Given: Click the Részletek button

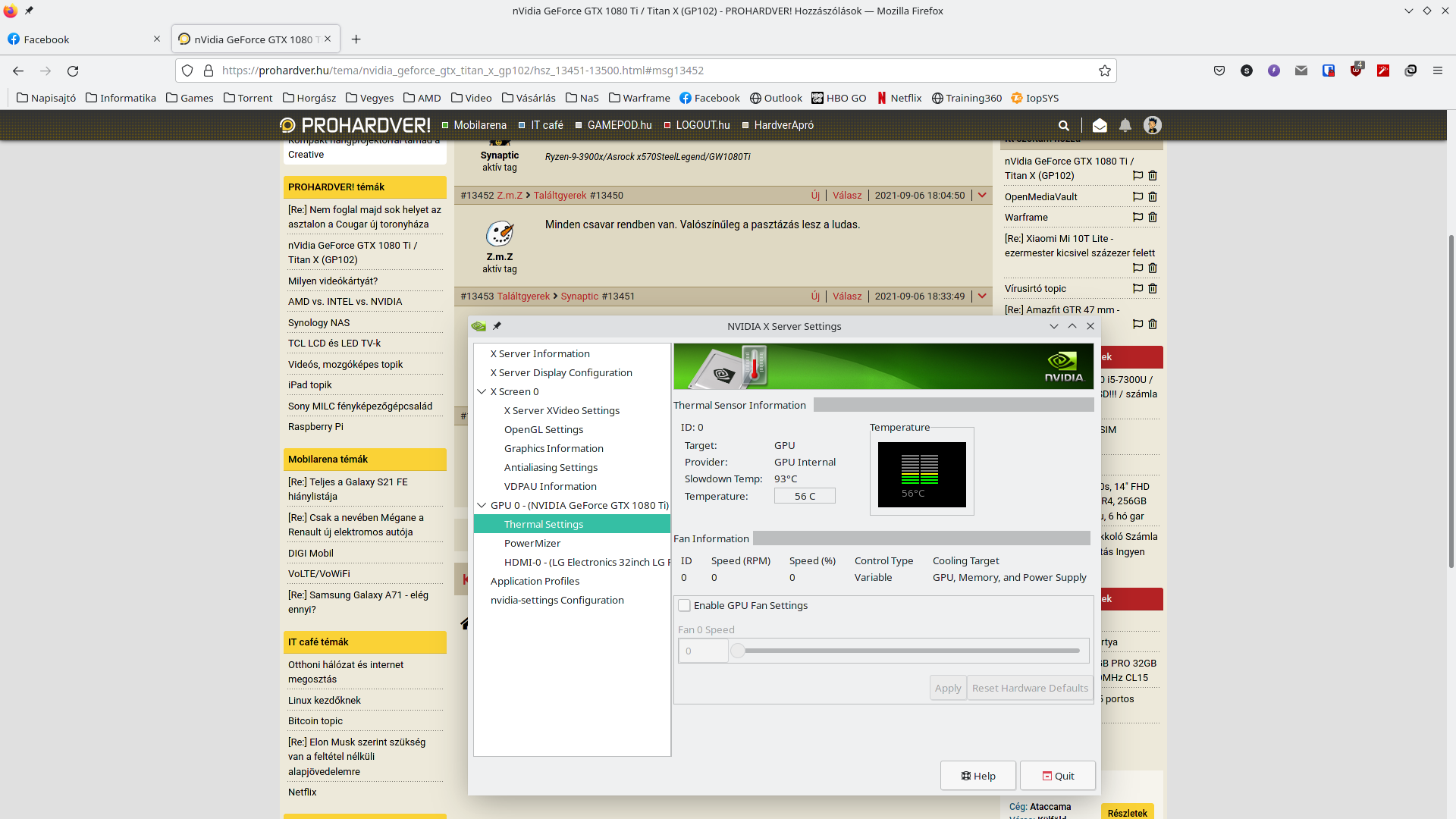Looking at the screenshot, I should coord(1127,812).
